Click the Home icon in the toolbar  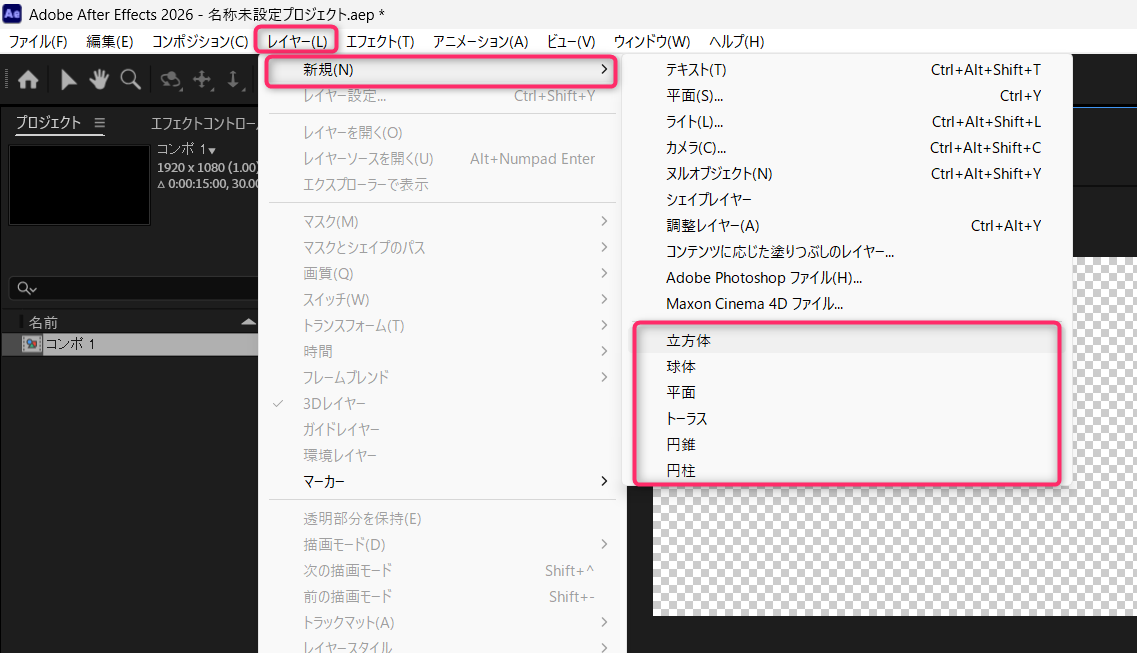(28, 80)
